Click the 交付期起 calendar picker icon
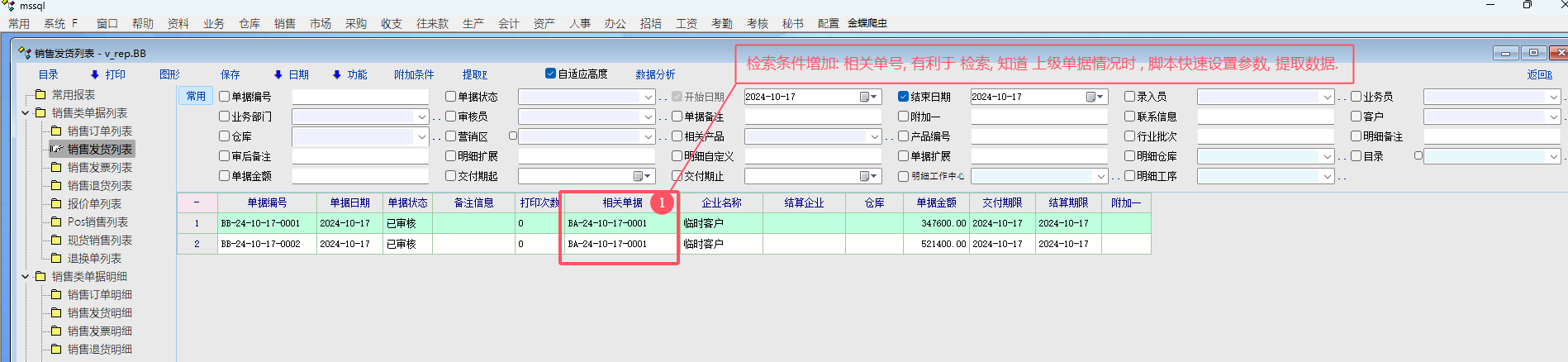The height and width of the screenshot is (362, 1568). pos(640,176)
